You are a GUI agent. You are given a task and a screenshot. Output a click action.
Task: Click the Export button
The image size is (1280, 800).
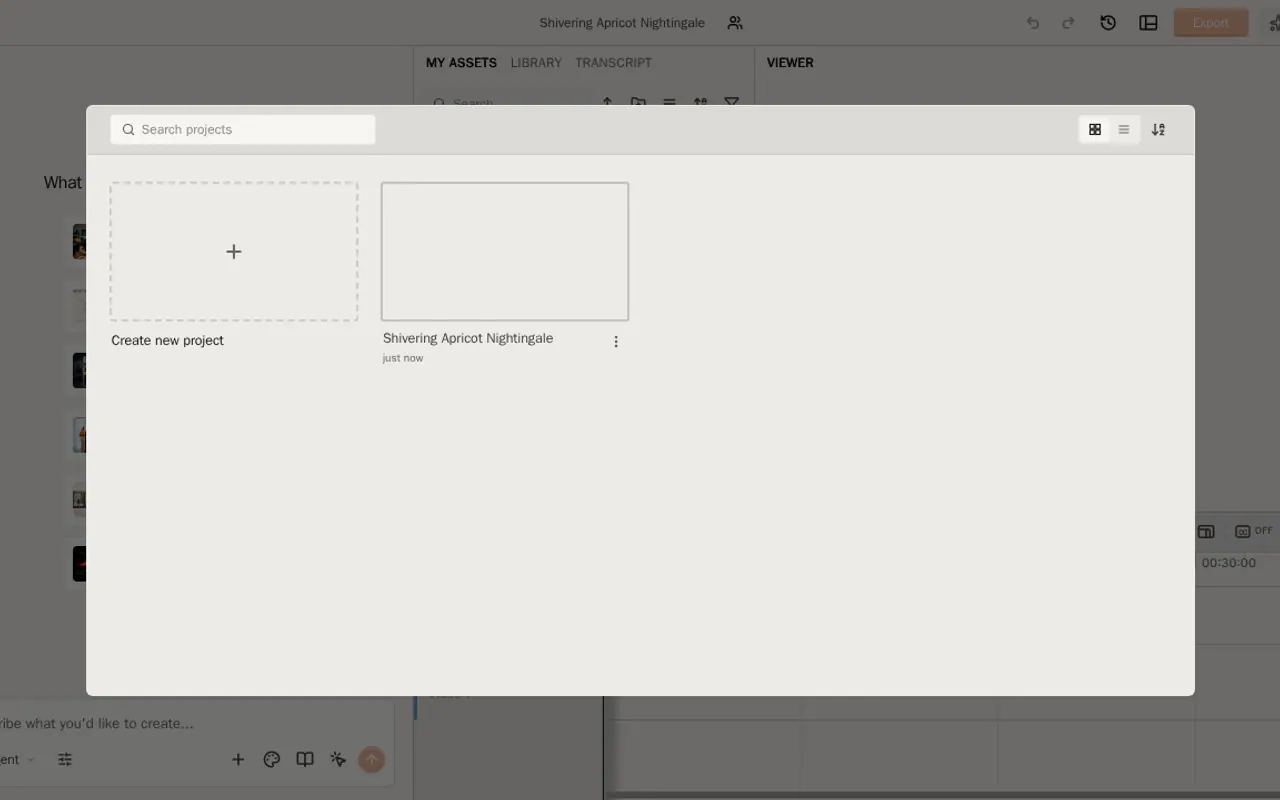coord(1211,23)
